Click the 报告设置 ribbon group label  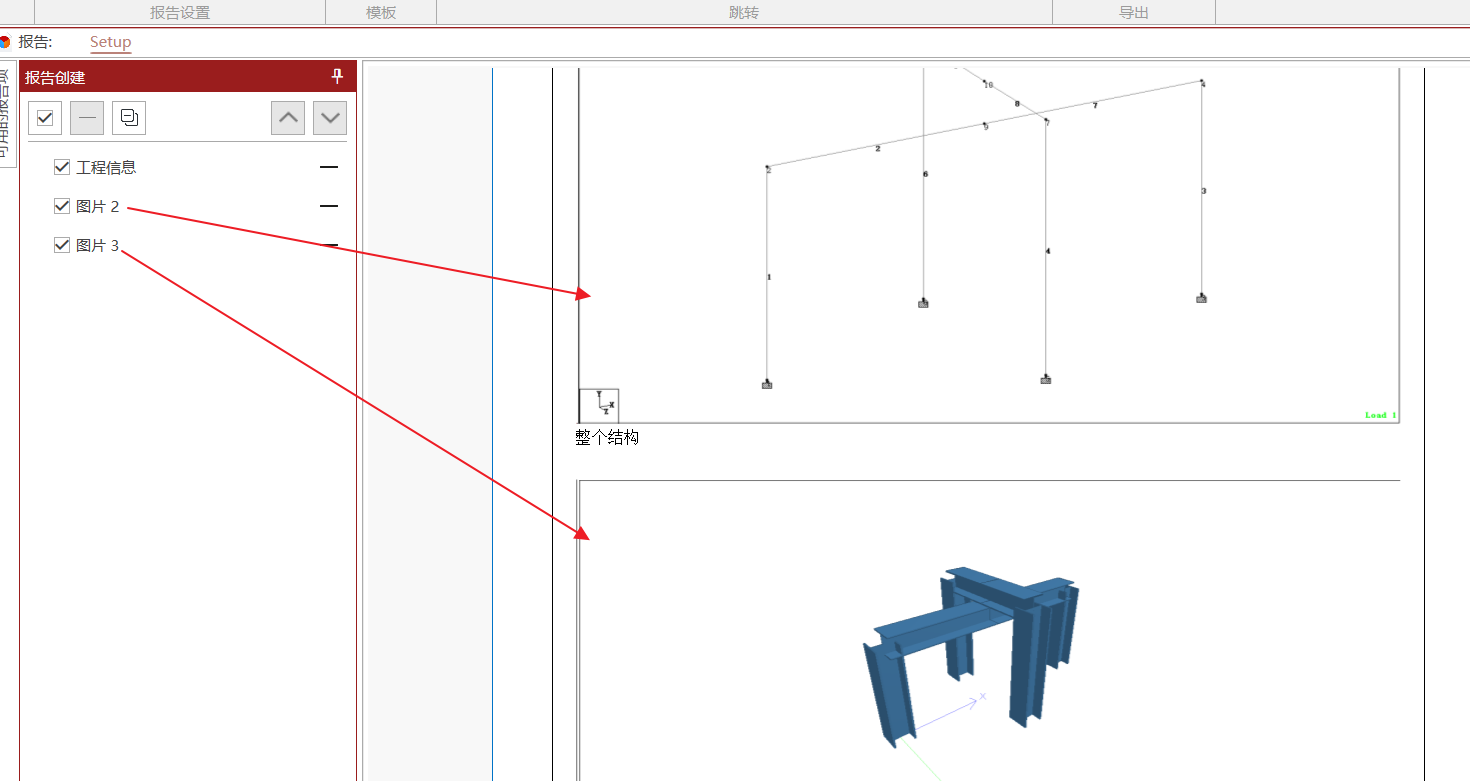[180, 13]
